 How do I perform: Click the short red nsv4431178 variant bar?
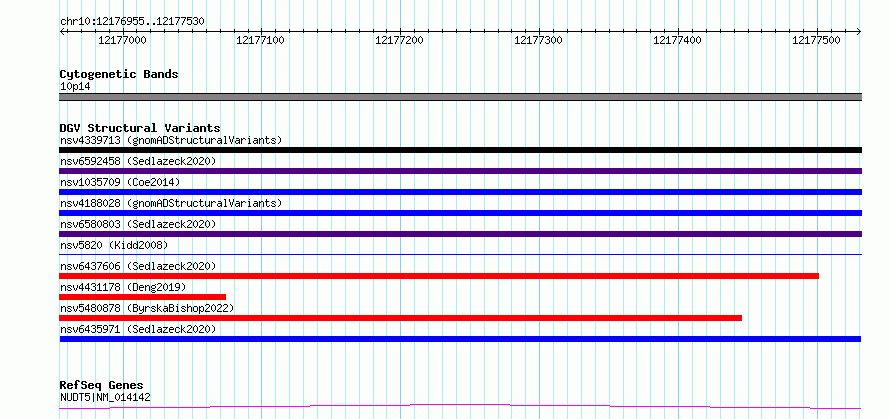tap(142, 297)
